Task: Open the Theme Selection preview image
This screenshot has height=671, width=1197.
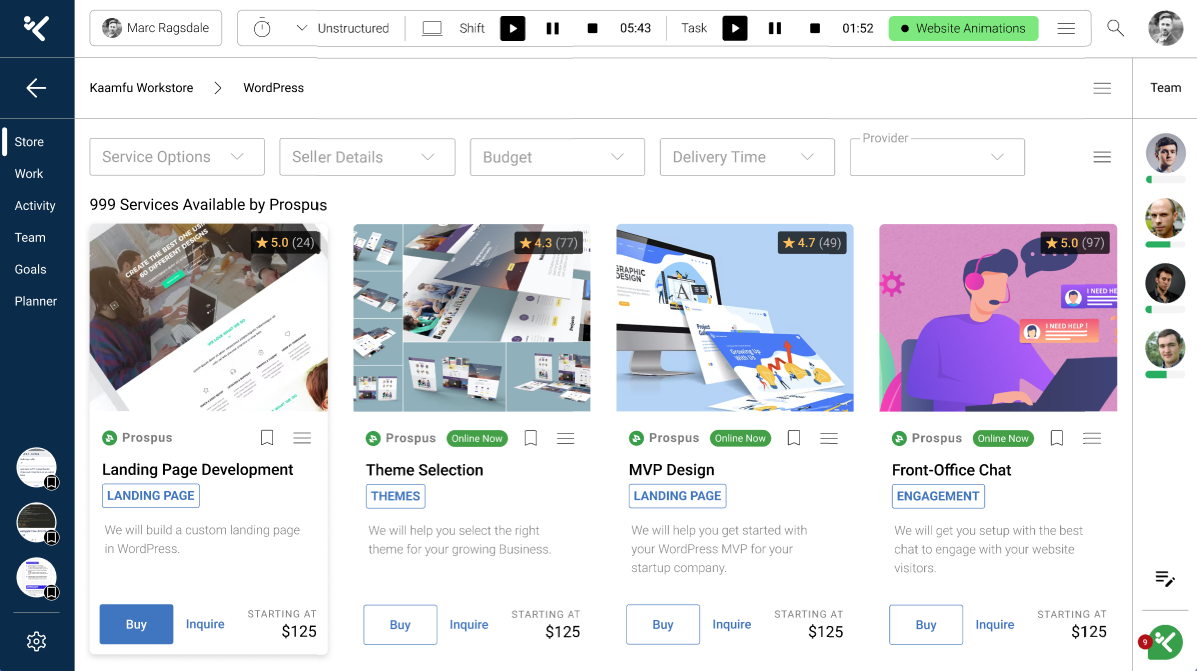Action: tap(472, 318)
